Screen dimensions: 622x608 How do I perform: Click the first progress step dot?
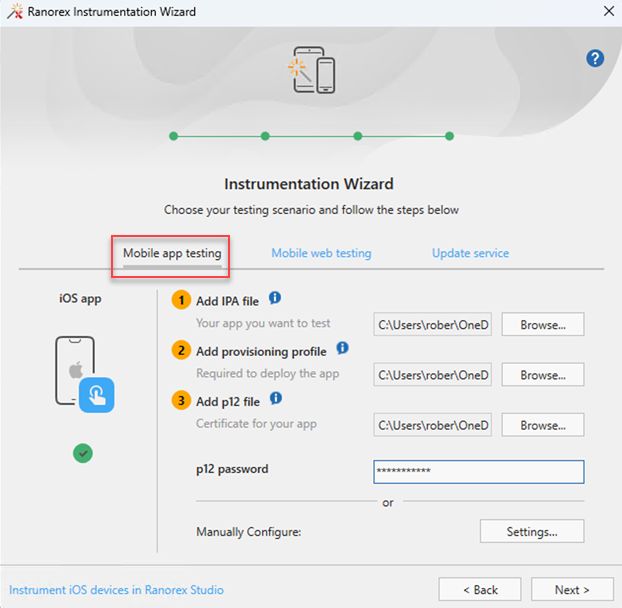pos(173,136)
